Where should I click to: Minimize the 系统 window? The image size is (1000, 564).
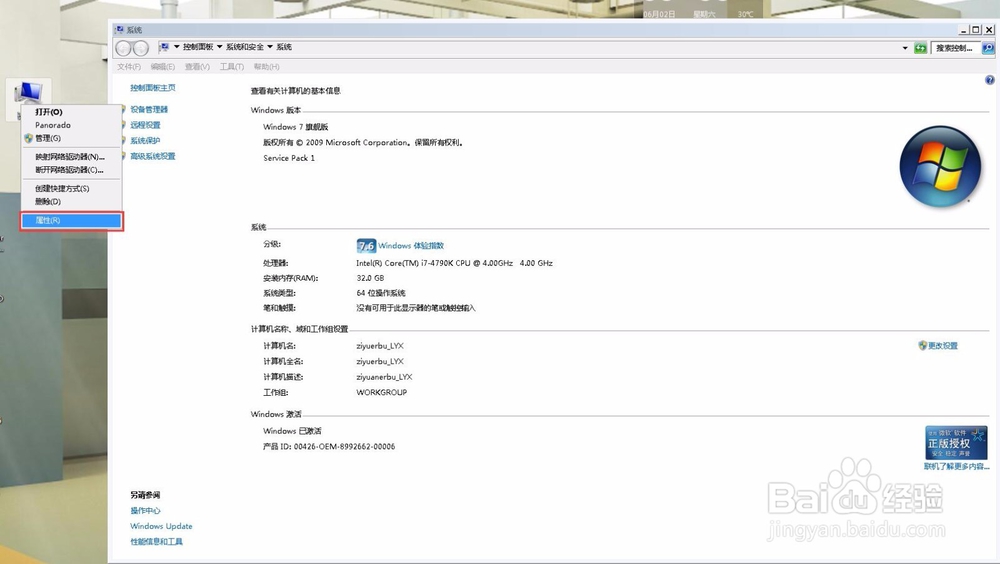[x=964, y=29]
